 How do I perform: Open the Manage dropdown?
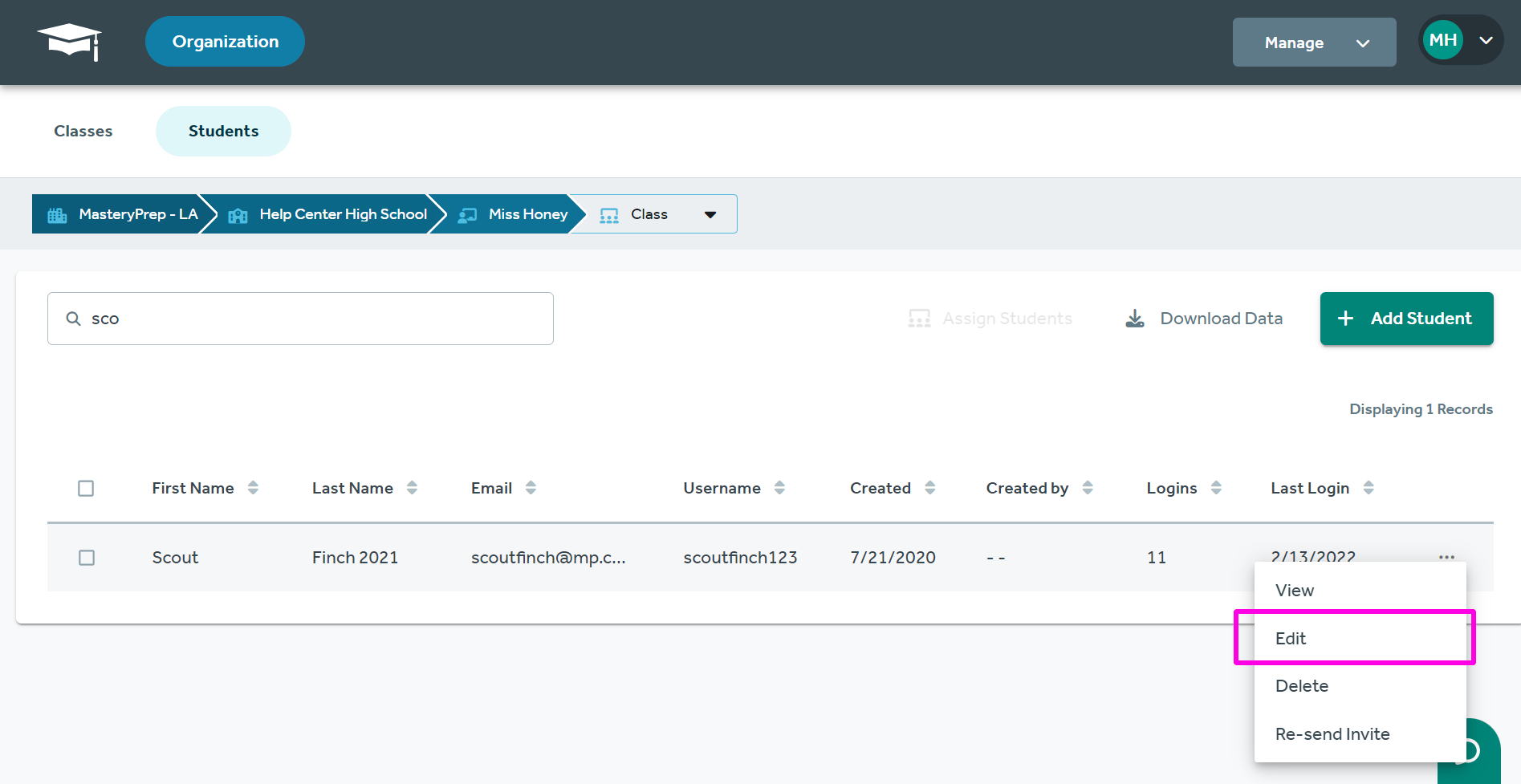click(x=1313, y=43)
